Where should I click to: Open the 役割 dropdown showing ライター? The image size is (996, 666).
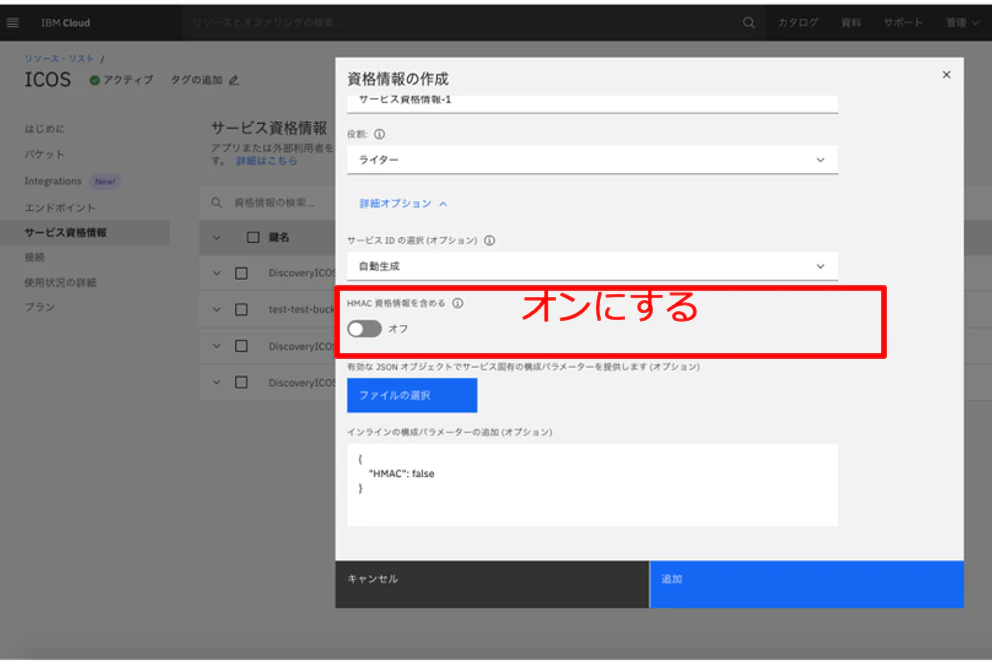592,160
